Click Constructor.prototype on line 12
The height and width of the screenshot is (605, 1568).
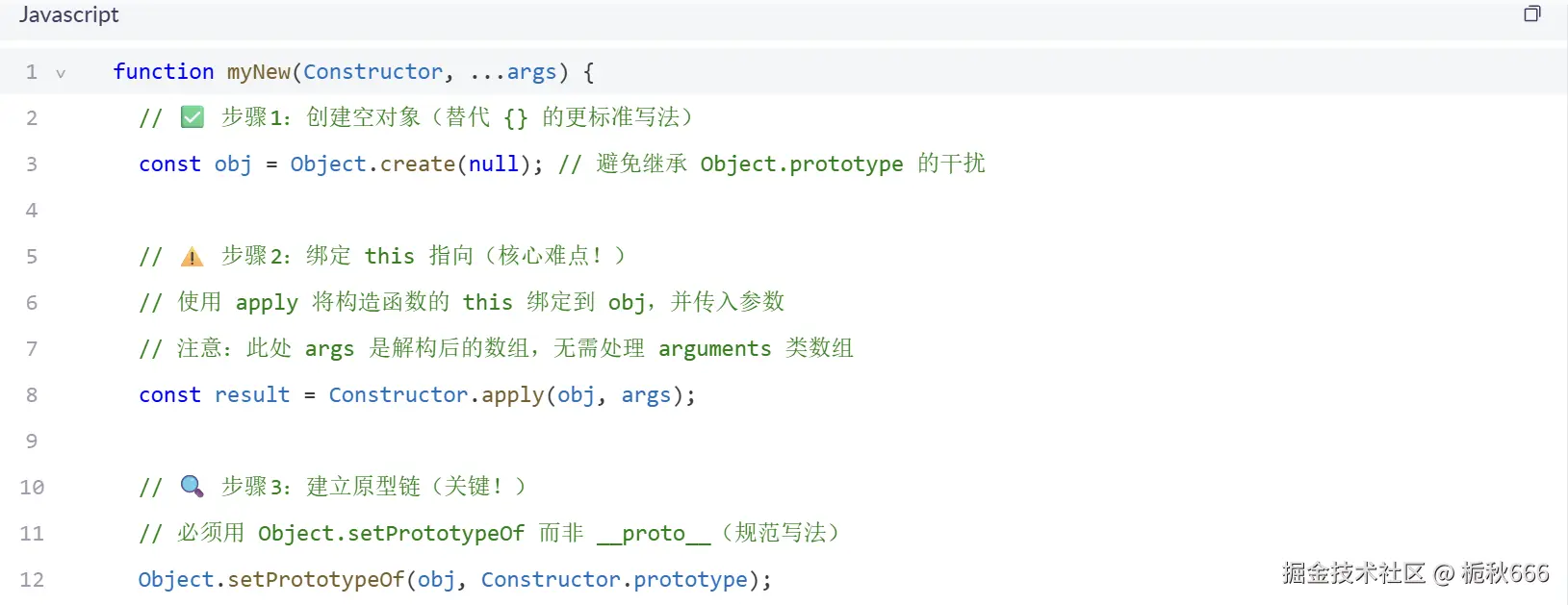(614, 580)
